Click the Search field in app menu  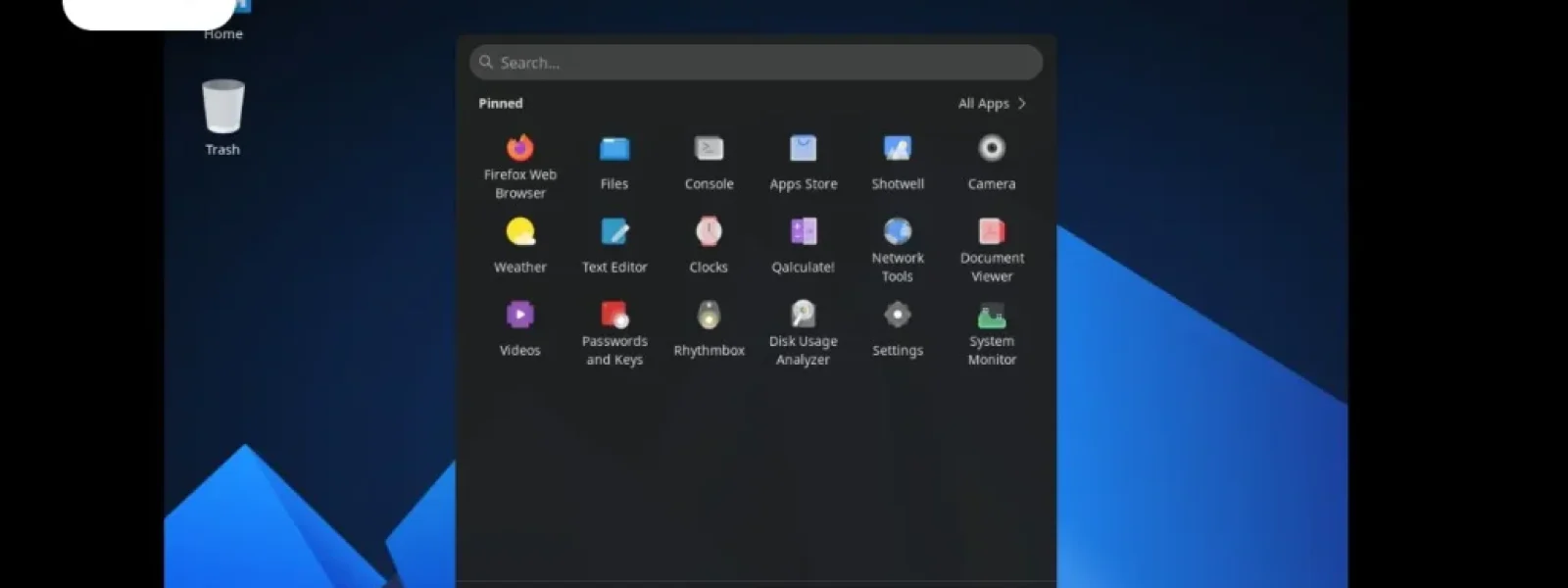point(756,63)
